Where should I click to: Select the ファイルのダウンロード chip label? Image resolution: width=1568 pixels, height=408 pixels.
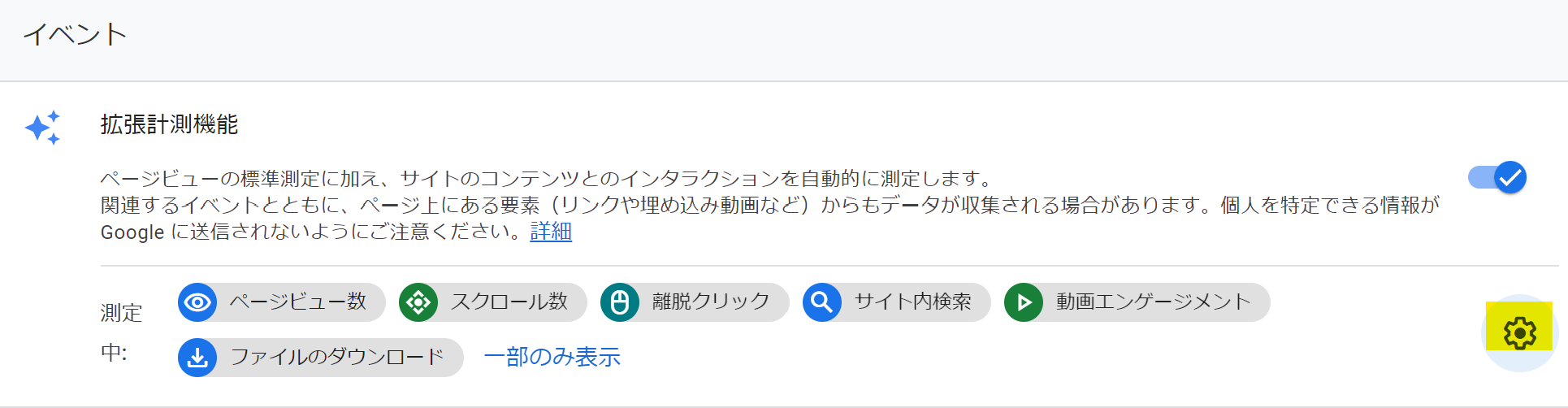click(x=337, y=357)
